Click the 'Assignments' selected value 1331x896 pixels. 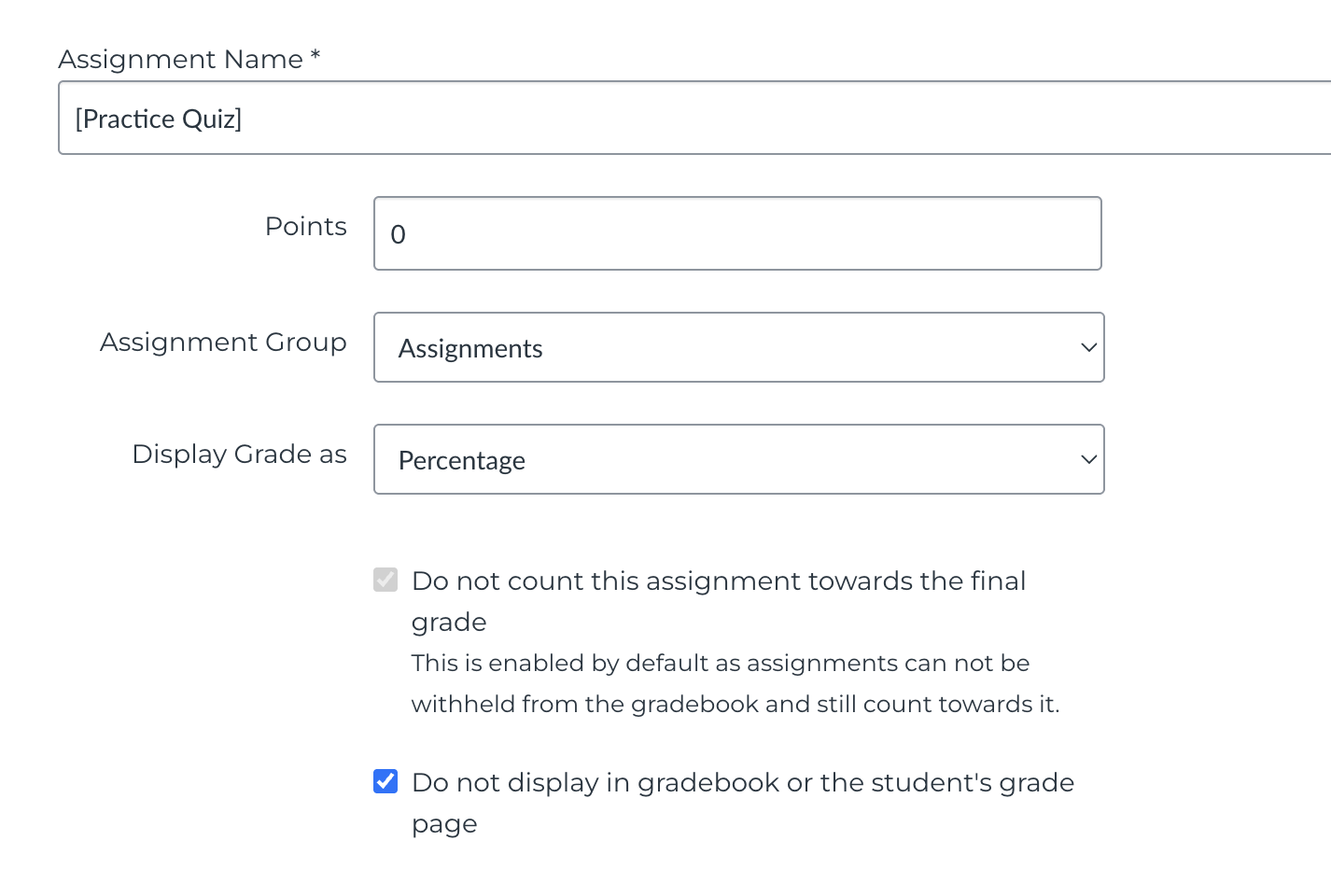(x=470, y=349)
